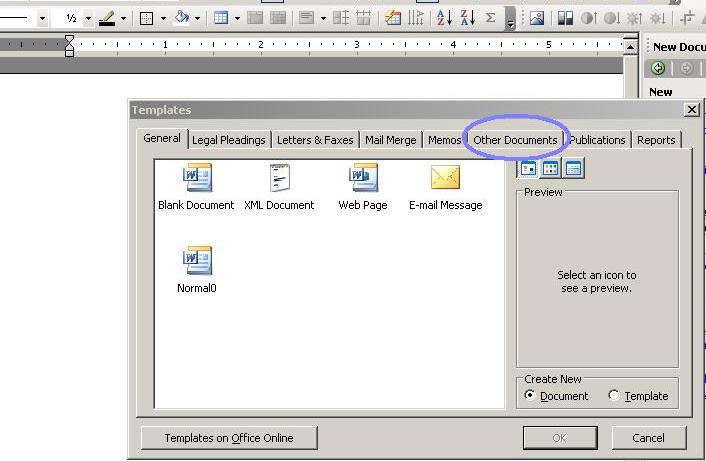The width and height of the screenshot is (706, 461).
Task: Click the cell alignment icon
Action: point(306,18)
